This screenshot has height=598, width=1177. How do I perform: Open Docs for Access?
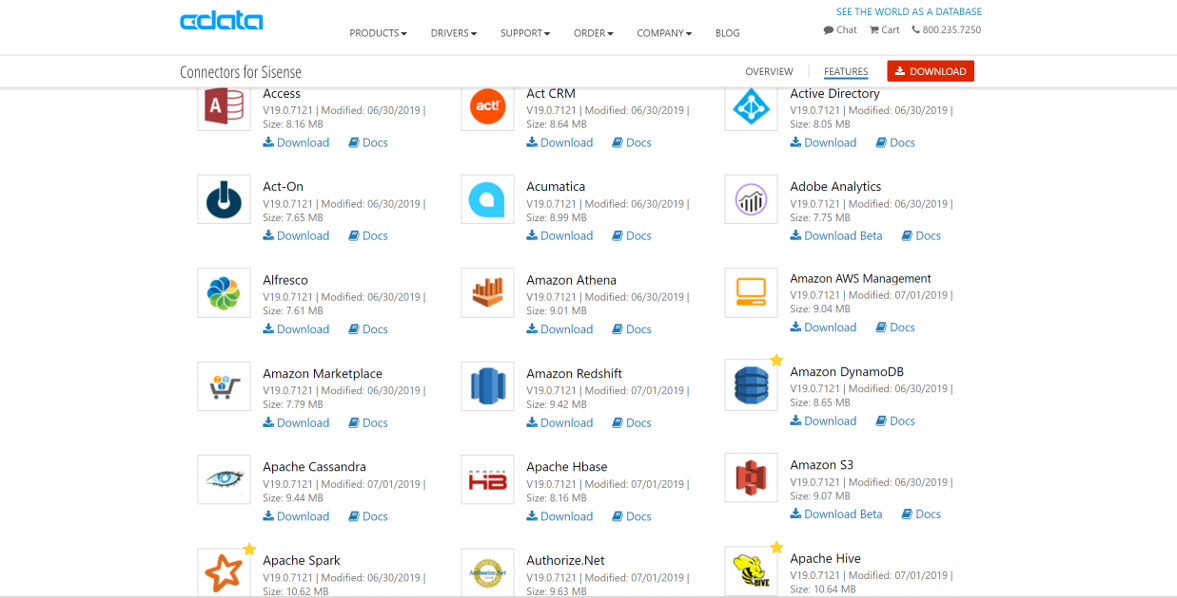click(x=368, y=143)
